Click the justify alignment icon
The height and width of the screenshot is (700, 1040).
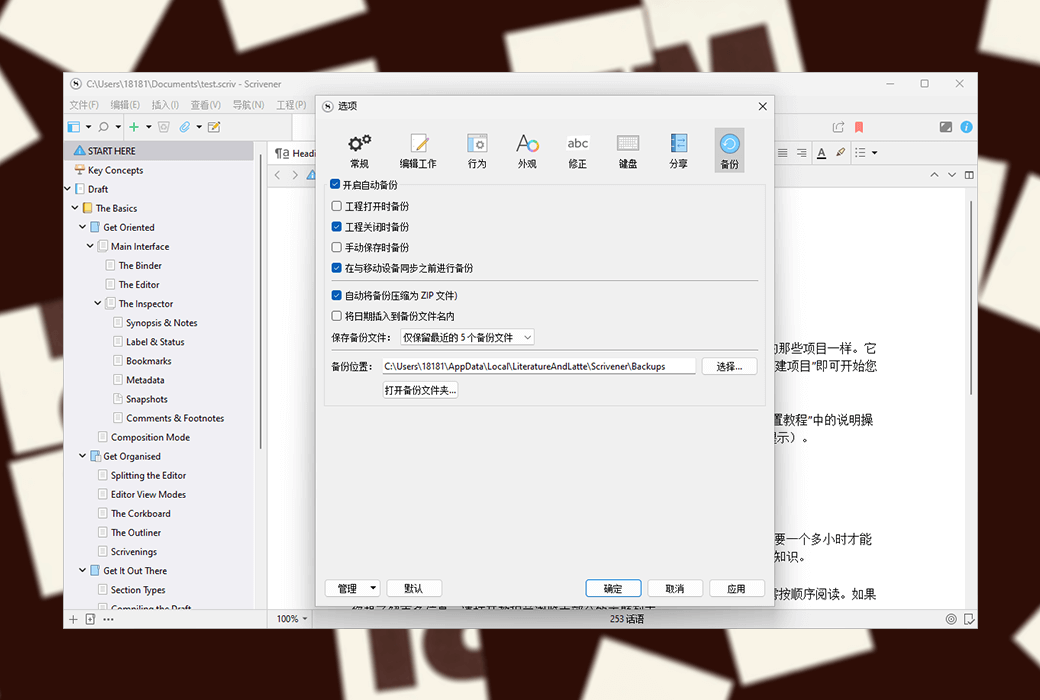tap(783, 153)
